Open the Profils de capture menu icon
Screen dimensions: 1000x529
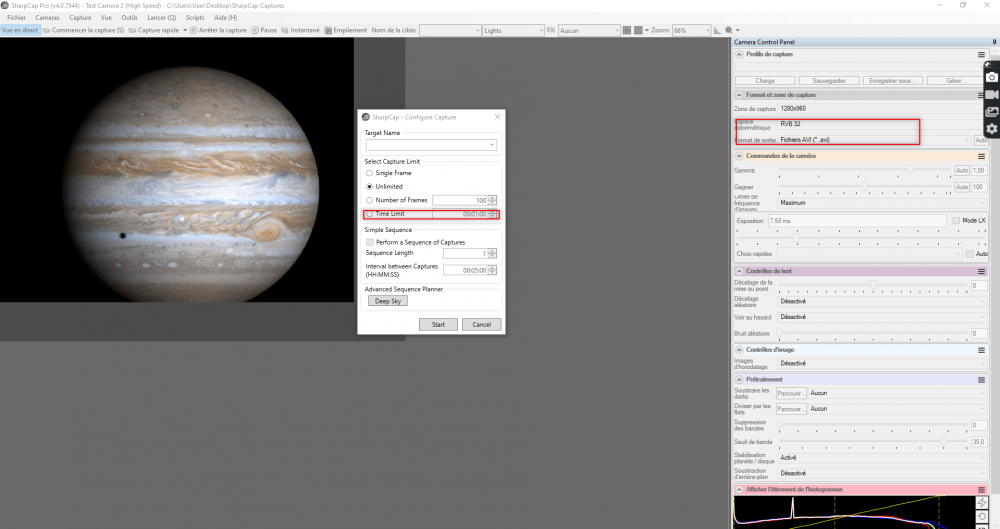click(982, 55)
